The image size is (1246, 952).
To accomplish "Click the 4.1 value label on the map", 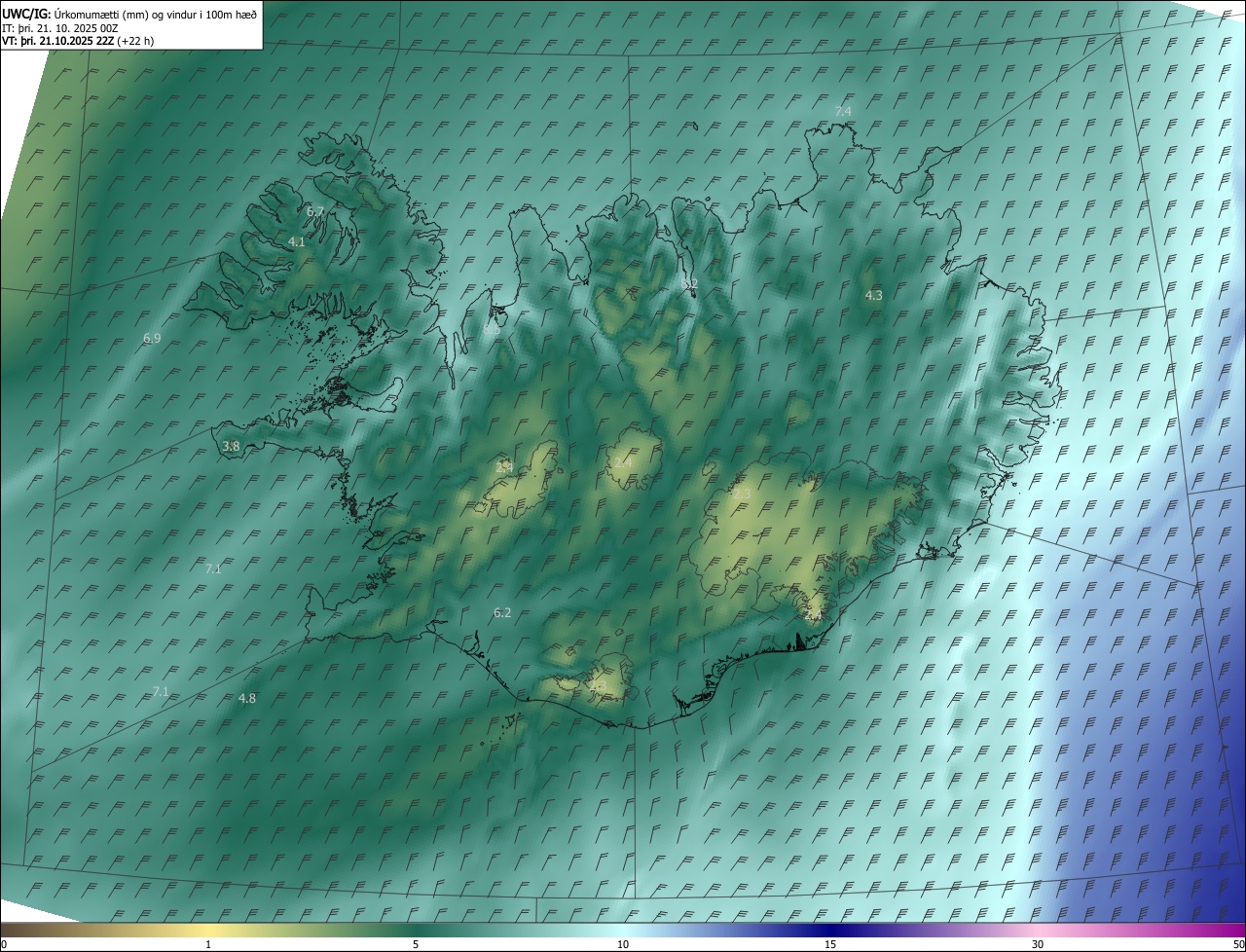I will (297, 241).
